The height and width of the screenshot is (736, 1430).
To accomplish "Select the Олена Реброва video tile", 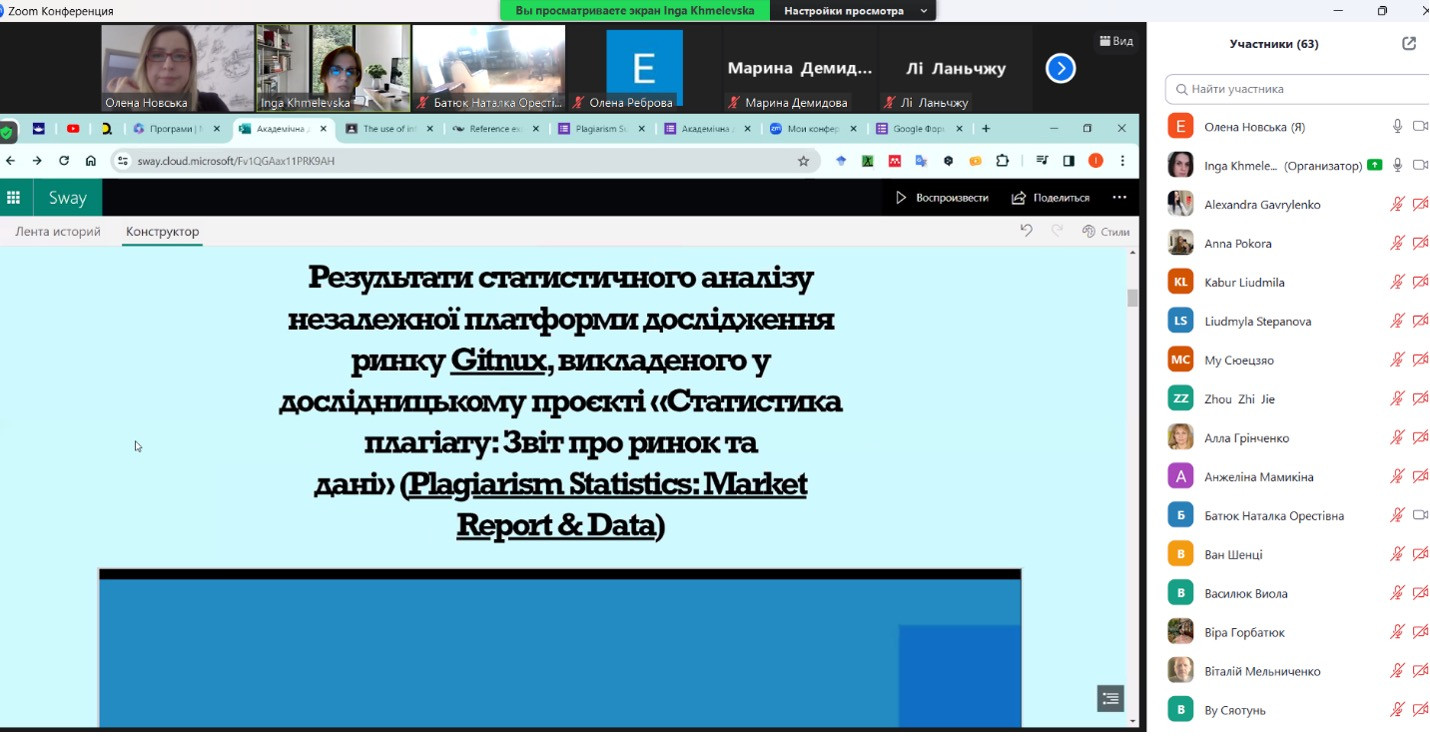I will tap(644, 68).
